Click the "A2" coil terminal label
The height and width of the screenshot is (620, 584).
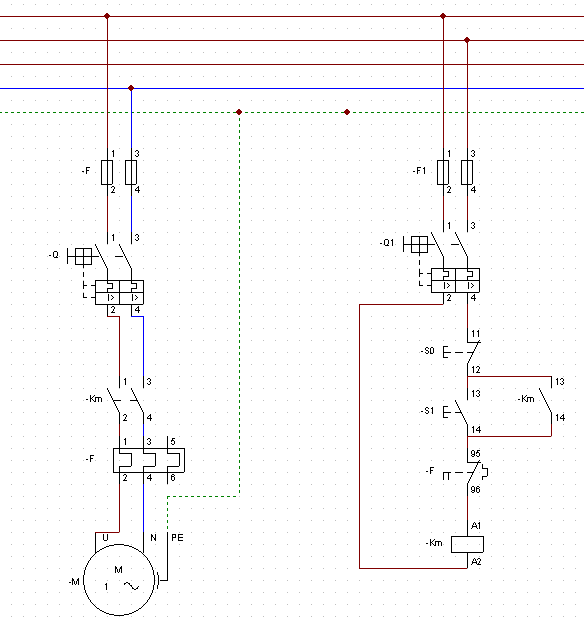pos(476,562)
